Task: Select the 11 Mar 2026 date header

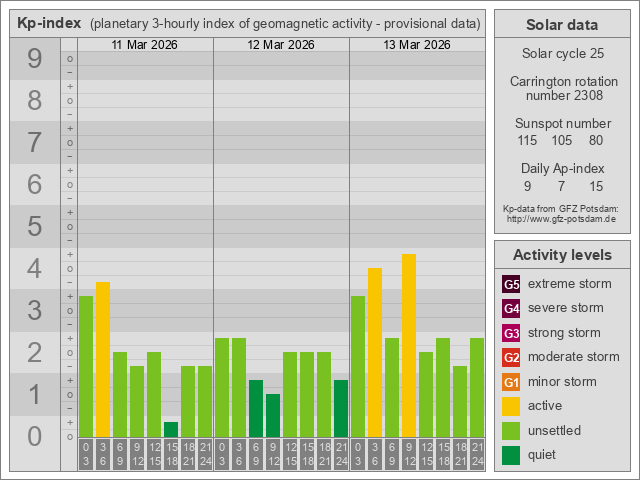Action: click(145, 45)
